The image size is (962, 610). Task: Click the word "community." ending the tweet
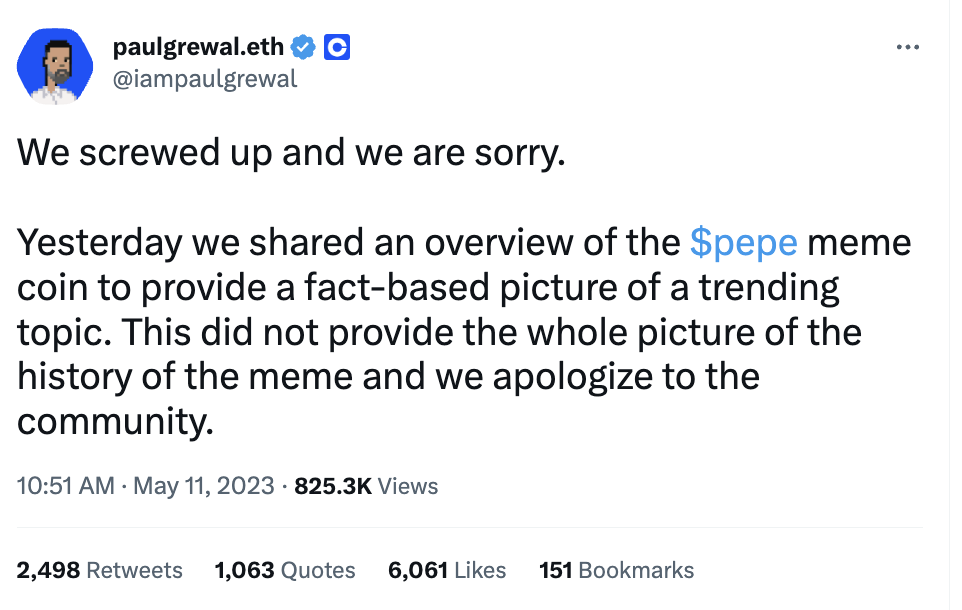116,422
